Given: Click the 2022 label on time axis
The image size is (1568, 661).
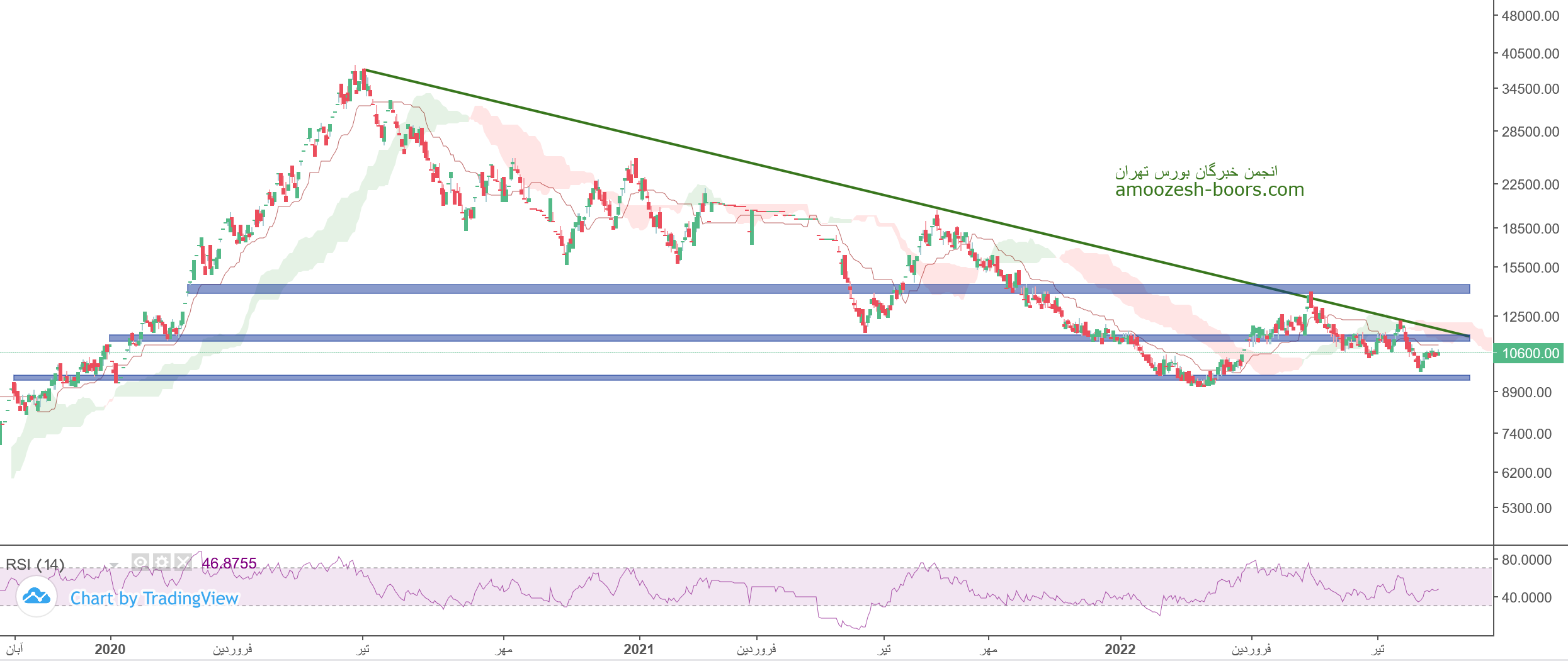Looking at the screenshot, I should tap(1120, 649).
